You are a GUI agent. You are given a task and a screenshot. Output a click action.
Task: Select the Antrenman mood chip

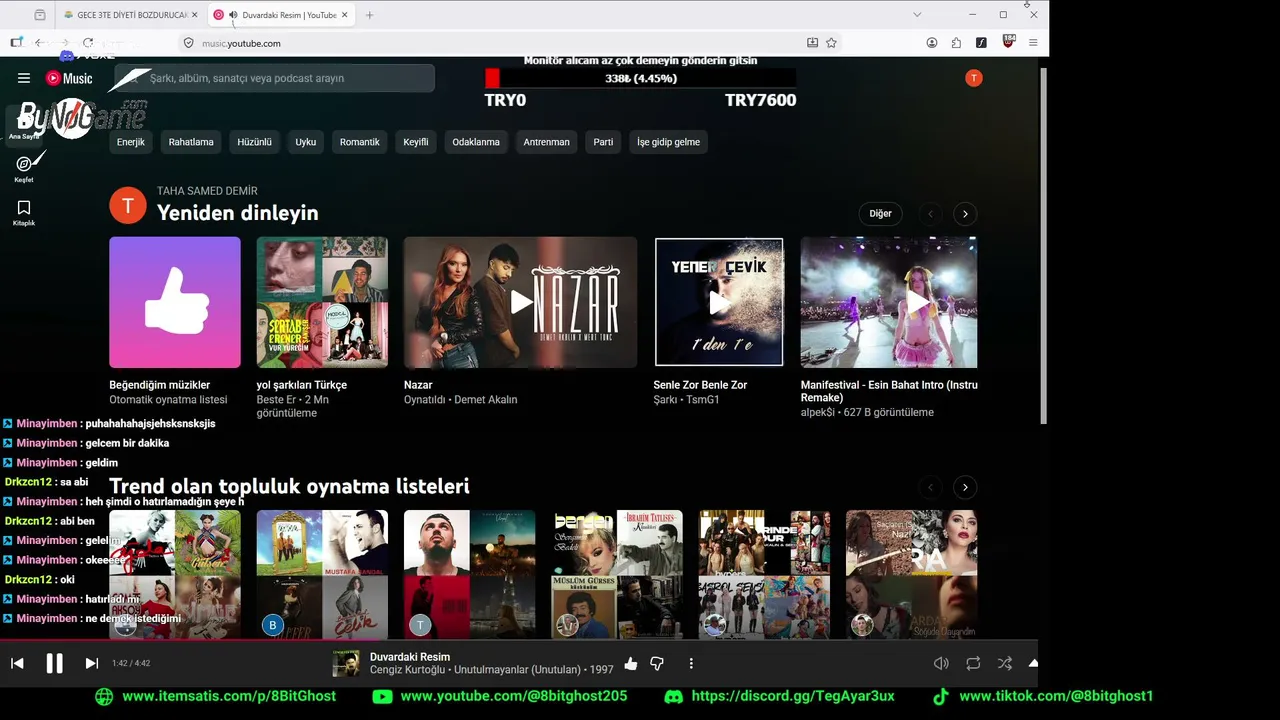tap(547, 142)
